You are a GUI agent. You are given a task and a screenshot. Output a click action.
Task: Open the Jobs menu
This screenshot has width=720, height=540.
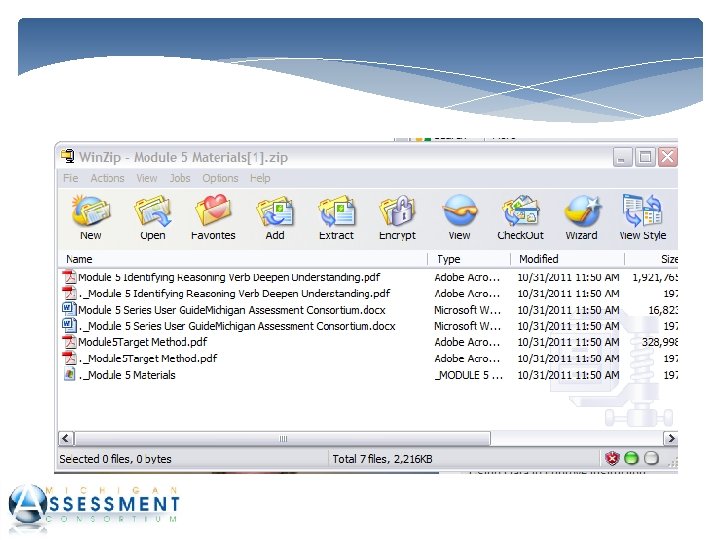(x=180, y=178)
